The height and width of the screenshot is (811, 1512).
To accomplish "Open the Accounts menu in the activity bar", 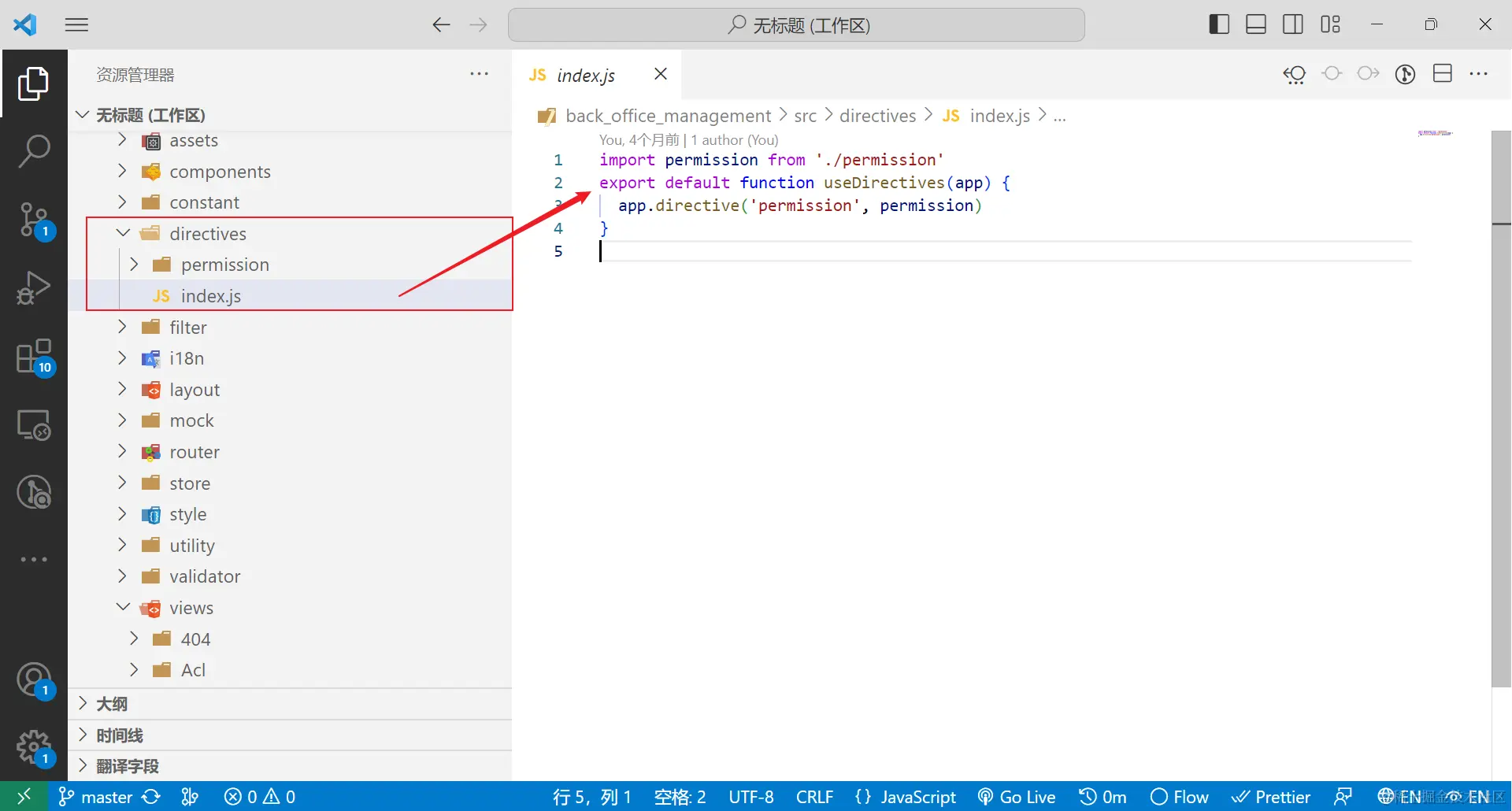I will click(x=34, y=680).
